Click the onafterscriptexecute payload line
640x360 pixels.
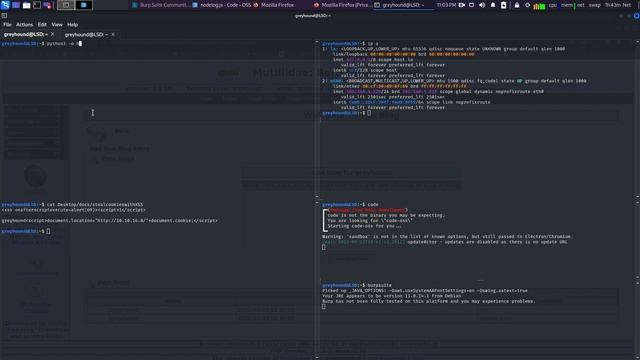(73, 210)
